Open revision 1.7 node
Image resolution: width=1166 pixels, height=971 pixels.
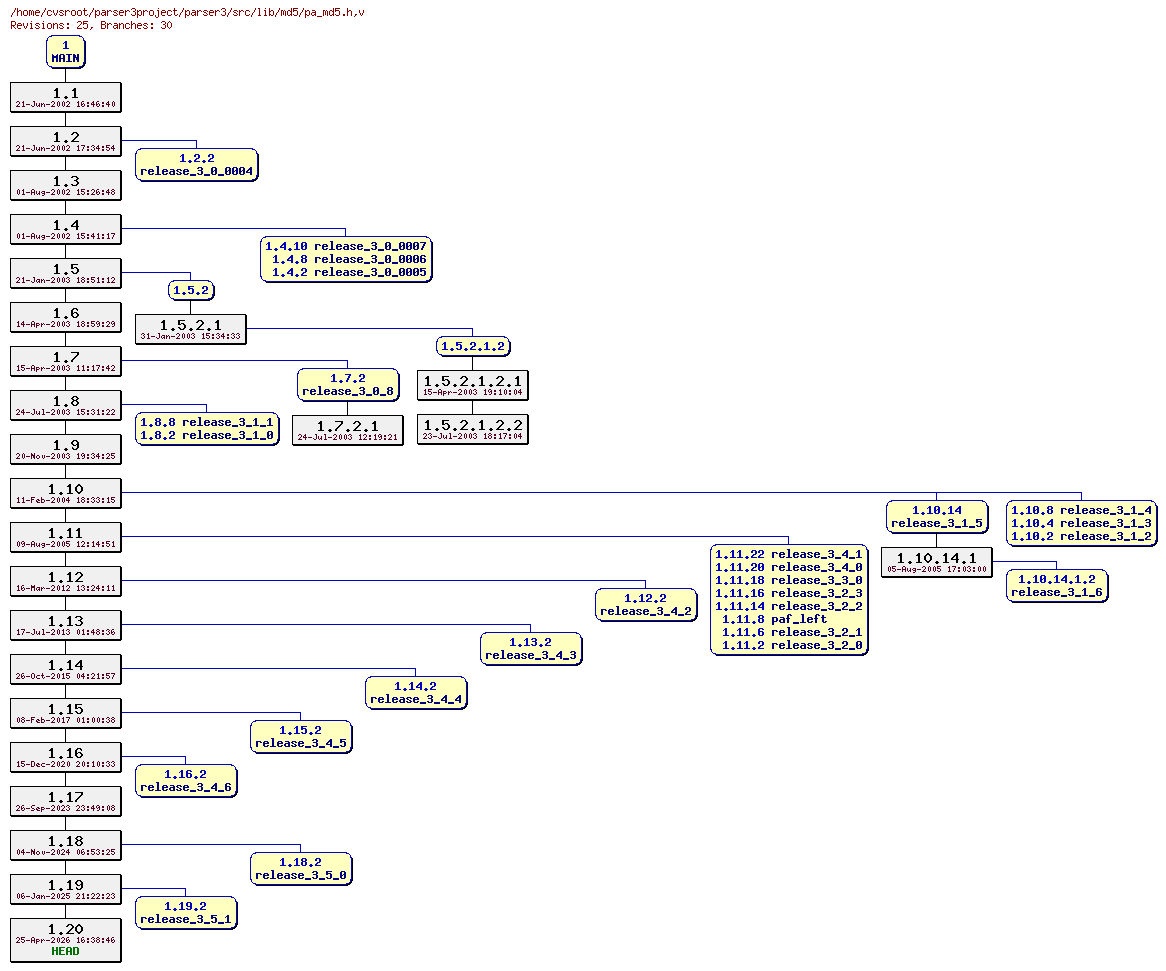pos(65,361)
